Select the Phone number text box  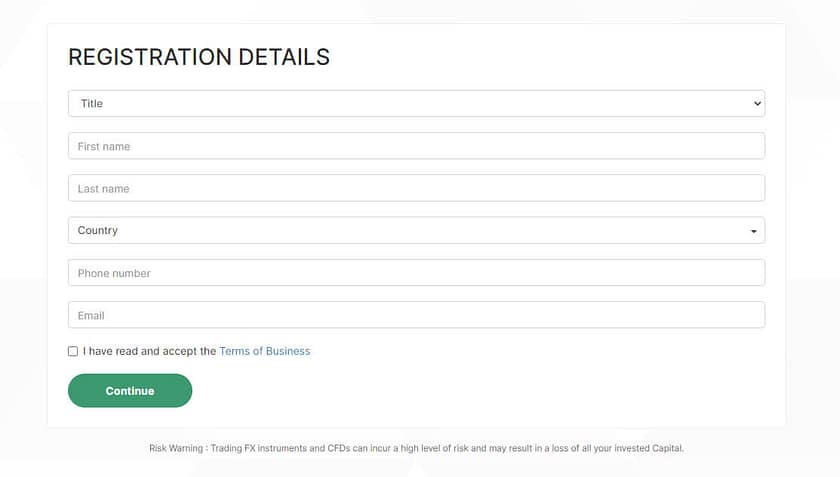(416, 273)
